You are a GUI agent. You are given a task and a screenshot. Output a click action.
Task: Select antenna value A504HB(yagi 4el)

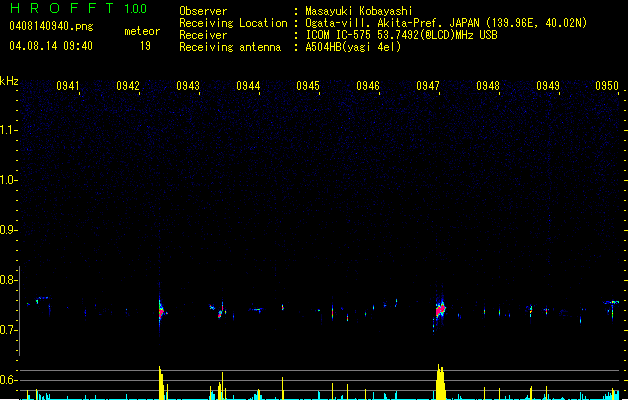(x=353, y=47)
